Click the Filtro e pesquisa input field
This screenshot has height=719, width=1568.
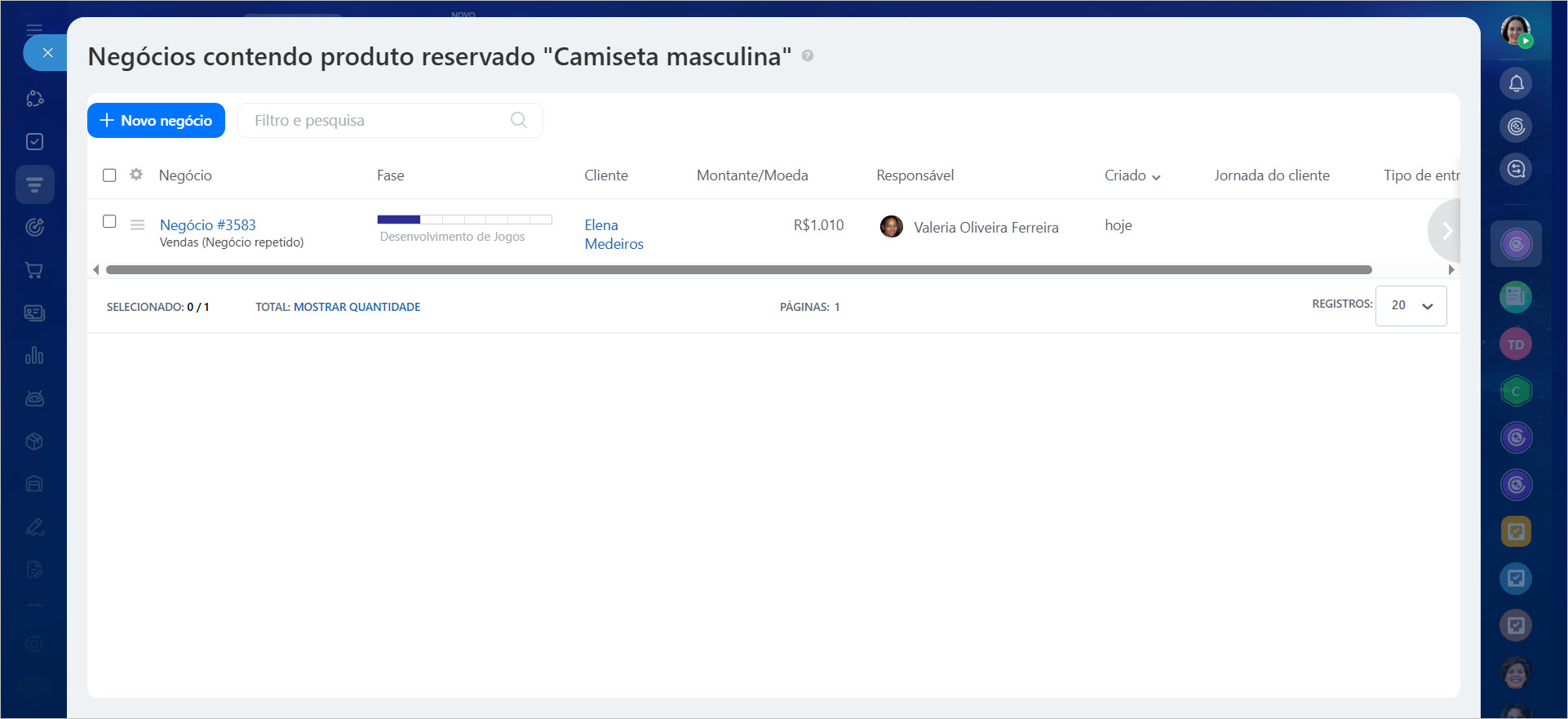tap(375, 121)
